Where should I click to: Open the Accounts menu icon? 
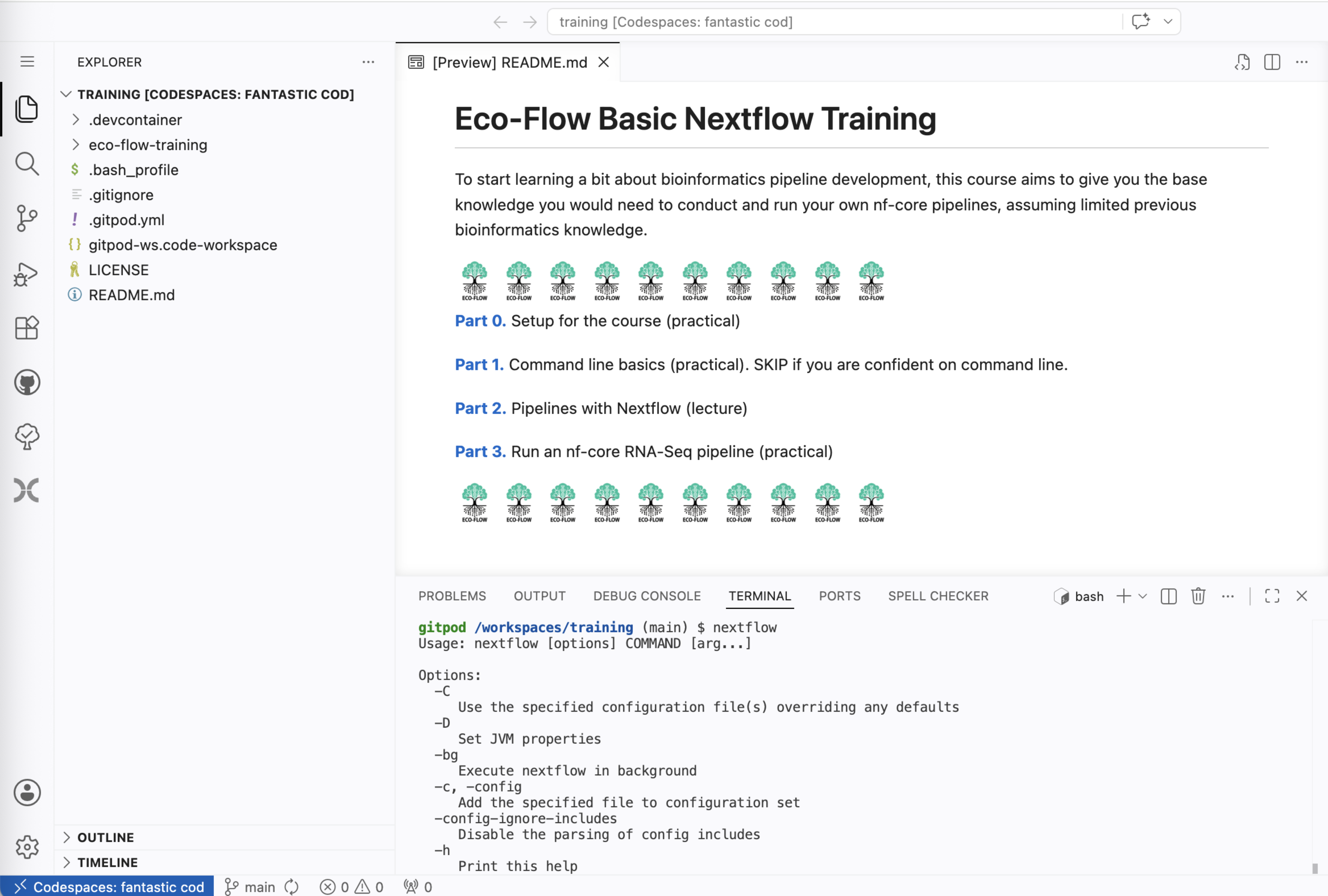pos(27,792)
